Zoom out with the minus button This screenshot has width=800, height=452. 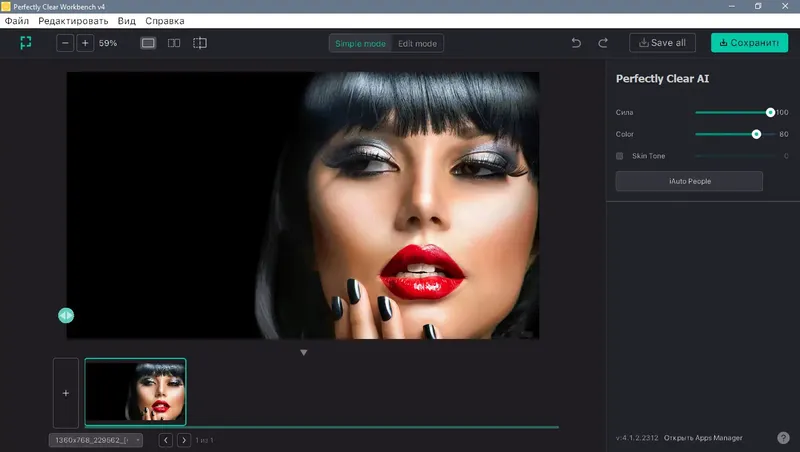pos(65,43)
